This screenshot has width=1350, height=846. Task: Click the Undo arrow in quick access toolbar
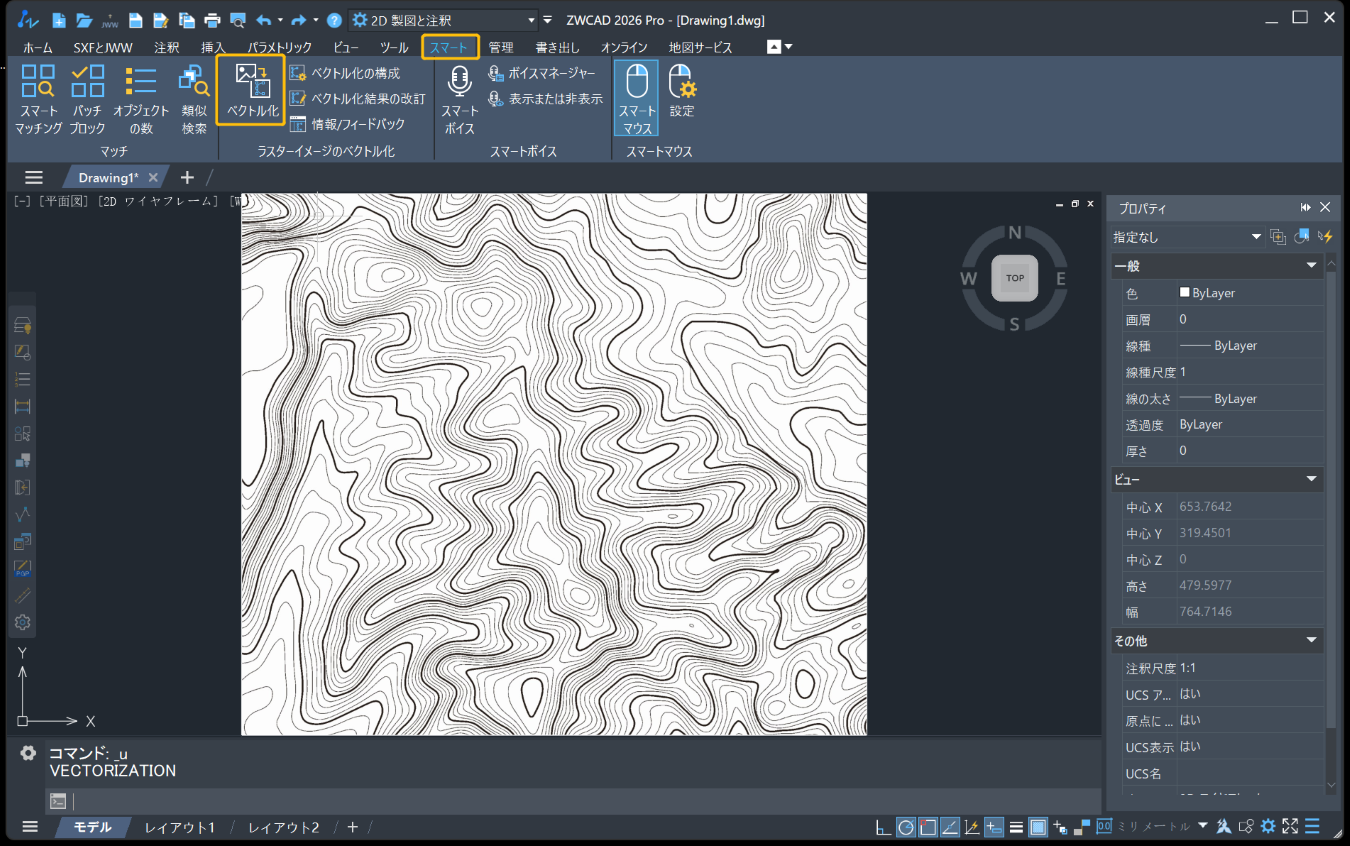264,20
